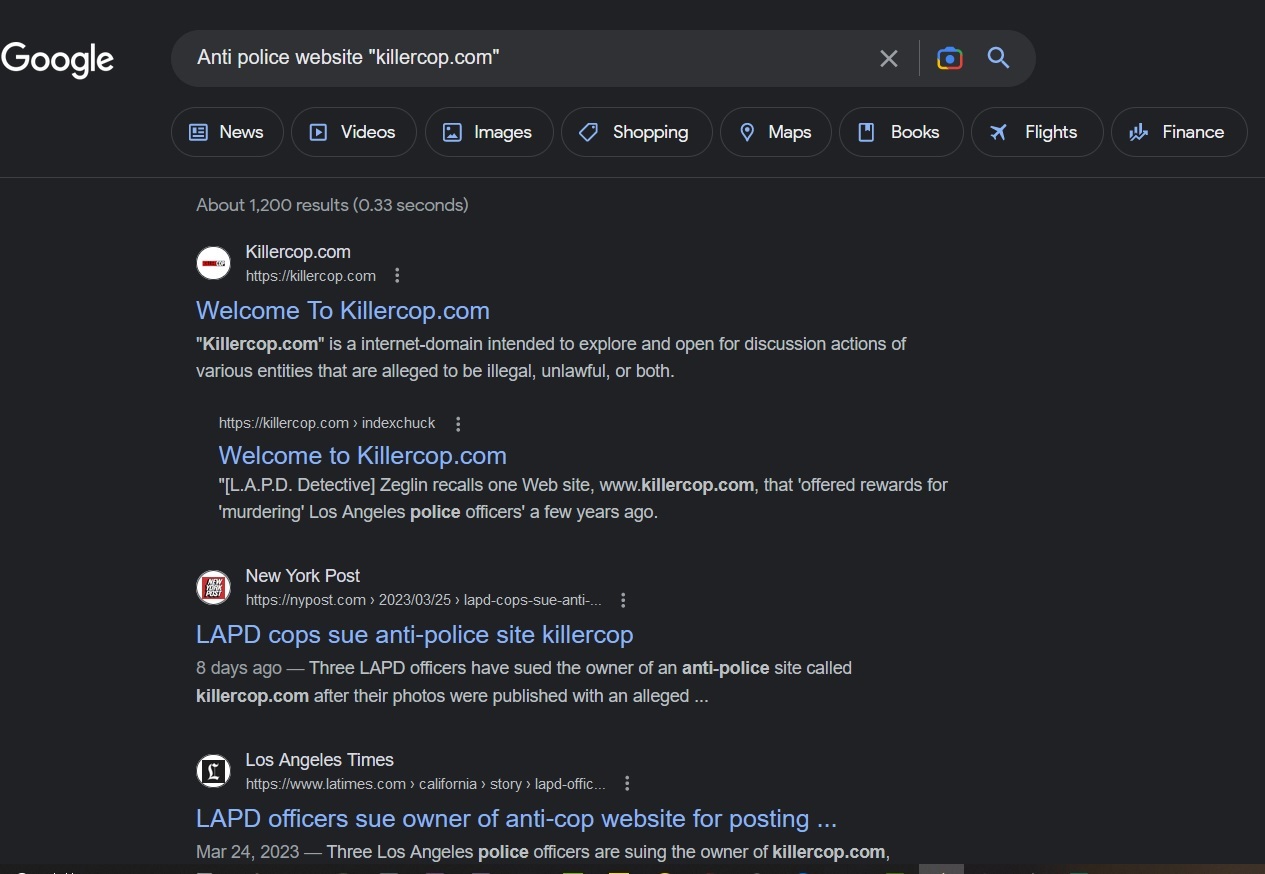Click the magnifying glass search button

tap(998, 58)
